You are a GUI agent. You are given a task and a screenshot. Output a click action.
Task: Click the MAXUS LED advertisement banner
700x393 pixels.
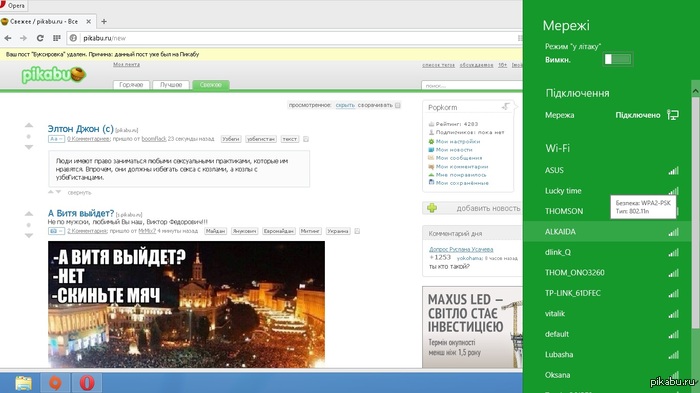(472, 327)
